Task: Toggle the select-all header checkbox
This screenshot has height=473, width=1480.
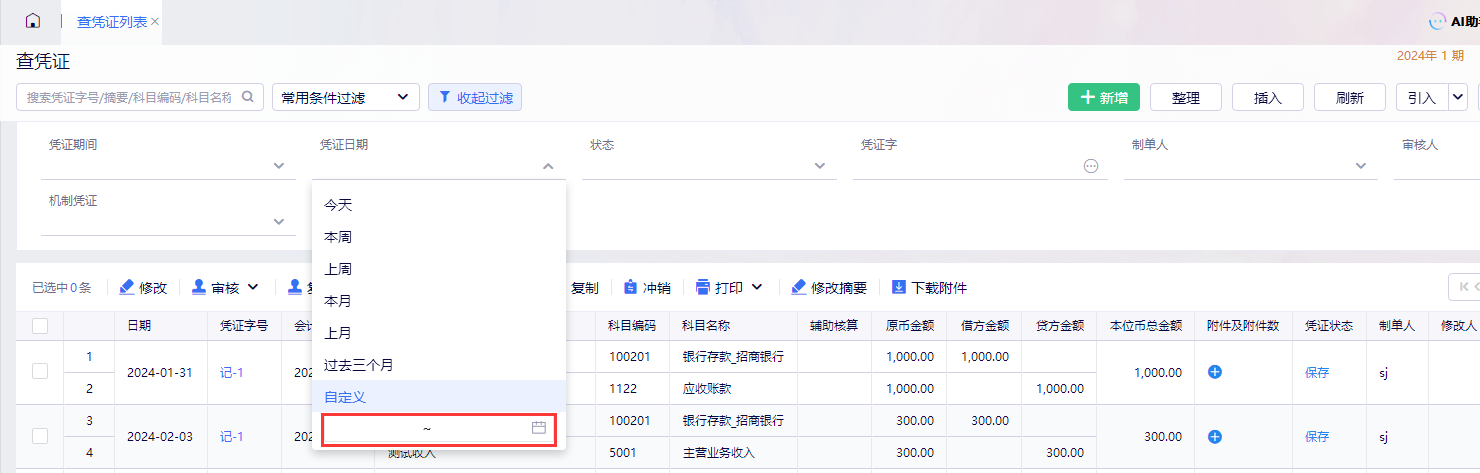Action: click(40, 325)
